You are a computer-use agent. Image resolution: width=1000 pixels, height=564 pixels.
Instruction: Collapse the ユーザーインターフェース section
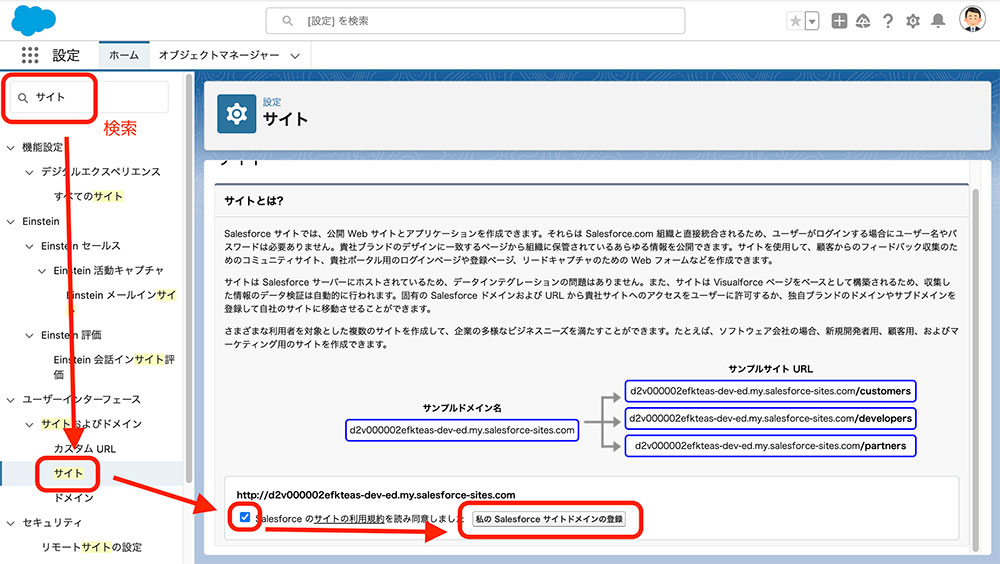click(x=11, y=399)
